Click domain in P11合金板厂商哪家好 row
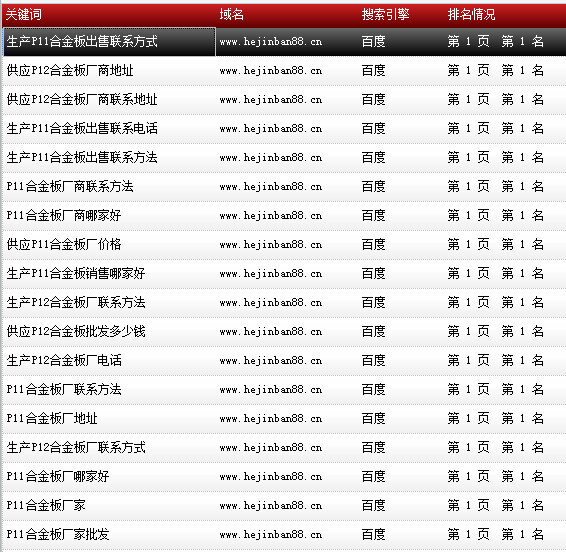The width and height of the screenshot is (566, 552). [271, 216]
